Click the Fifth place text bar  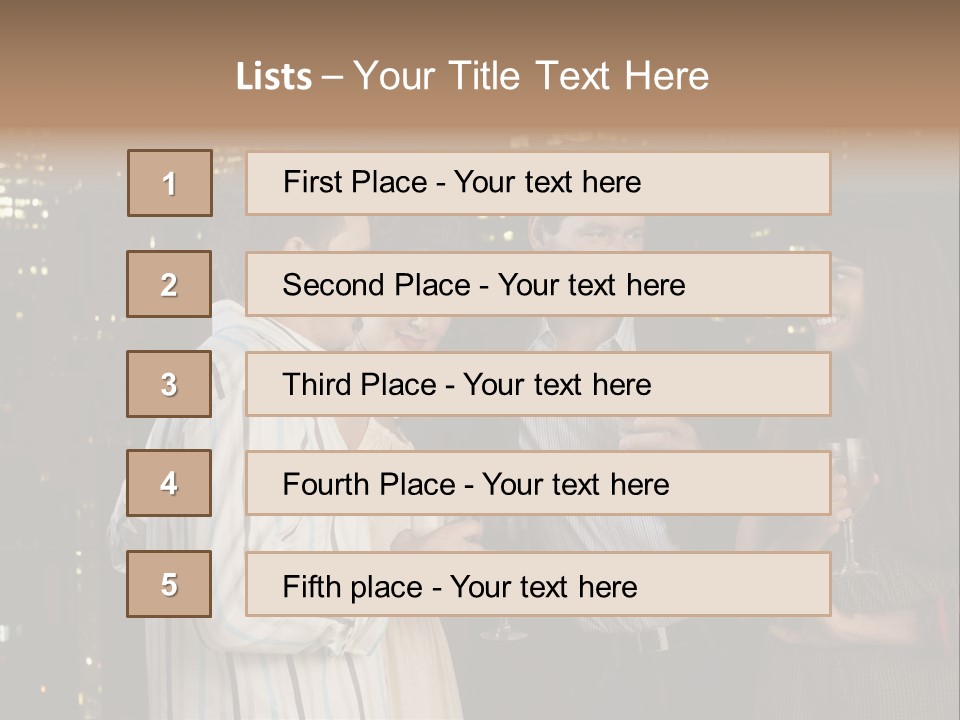point(538,584)
